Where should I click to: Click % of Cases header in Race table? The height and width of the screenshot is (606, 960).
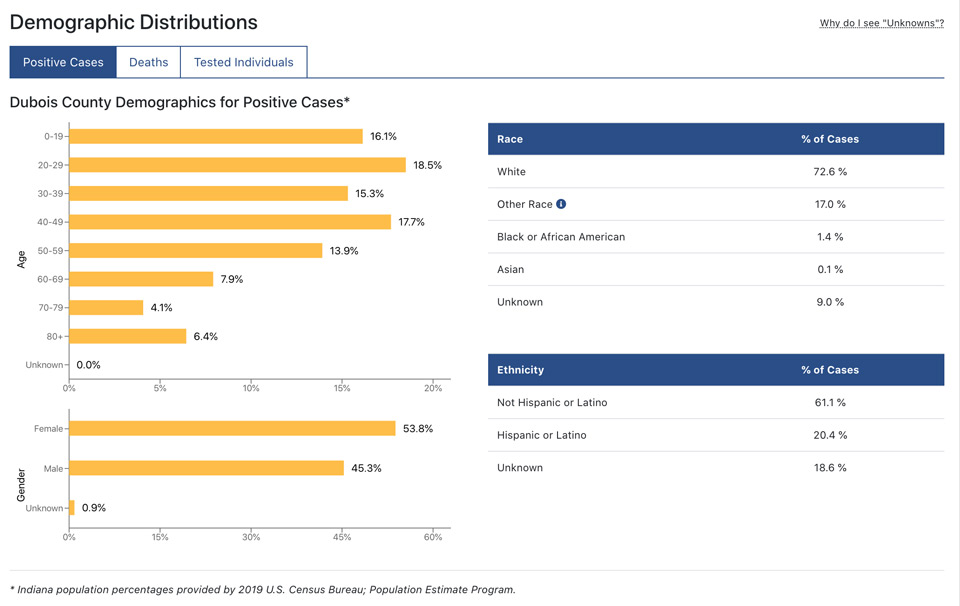tap(829, 139)
